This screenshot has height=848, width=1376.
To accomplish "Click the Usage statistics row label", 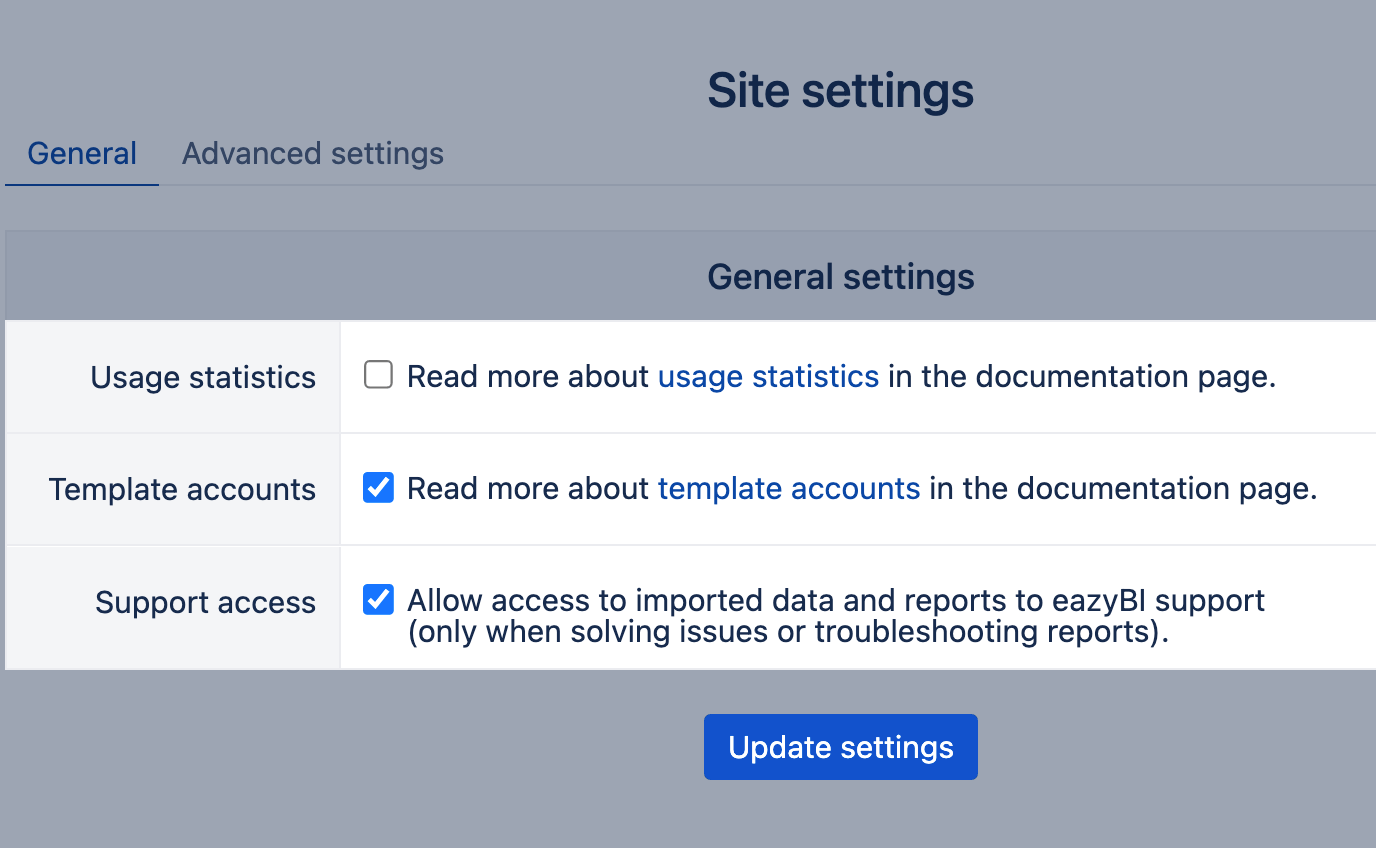I will [202, 377].
